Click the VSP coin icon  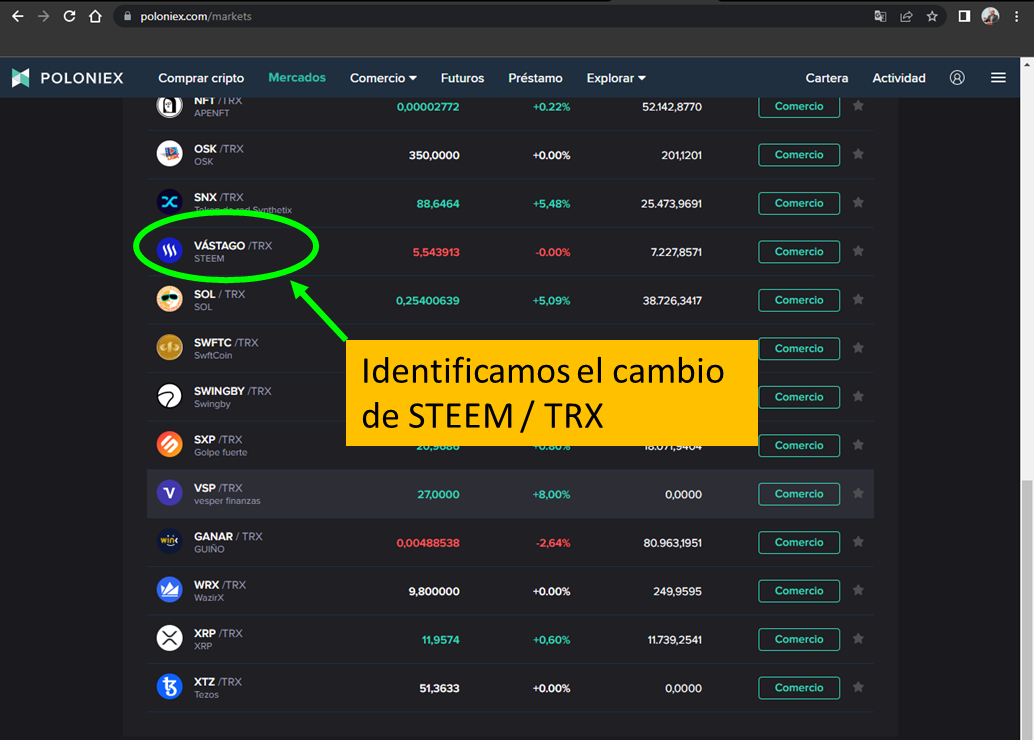[x=169, y=493]
